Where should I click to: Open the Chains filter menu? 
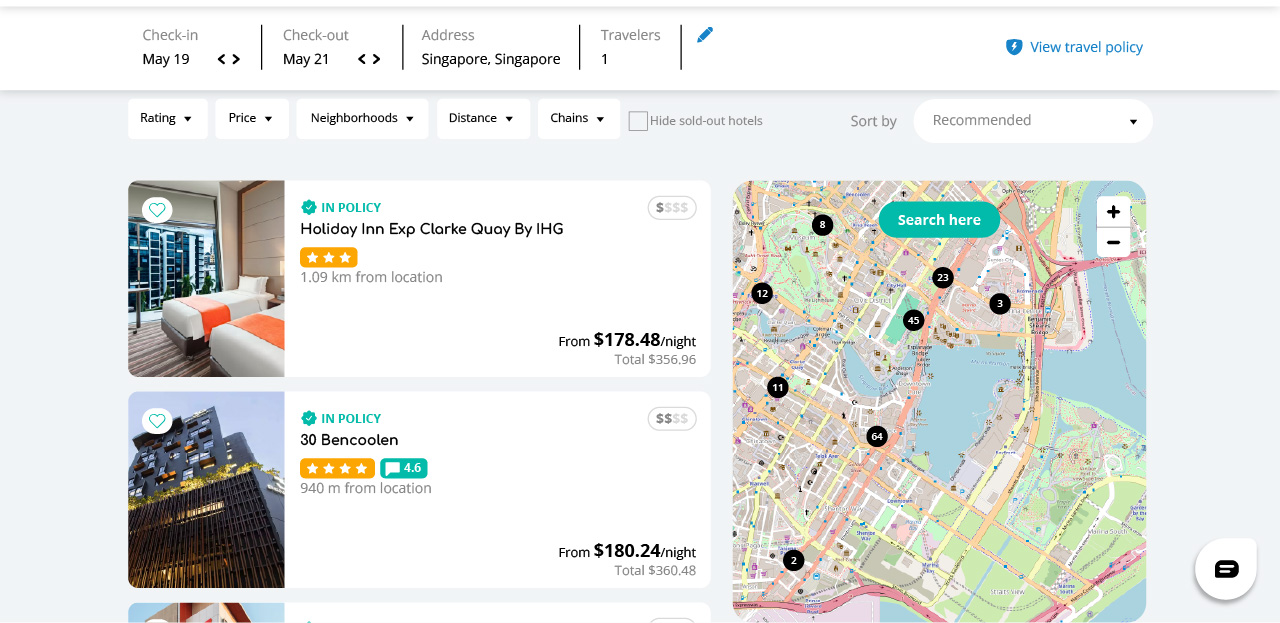(578, 118)
